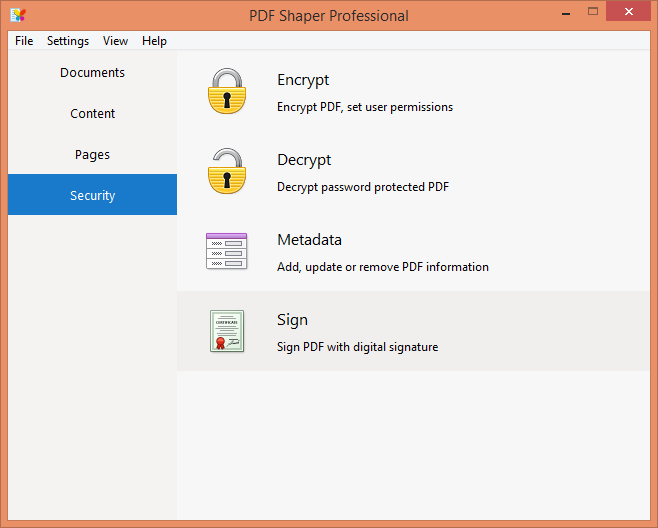The image size is (658, 528).
Task: Open the View menu
Action: pos(115,41)
